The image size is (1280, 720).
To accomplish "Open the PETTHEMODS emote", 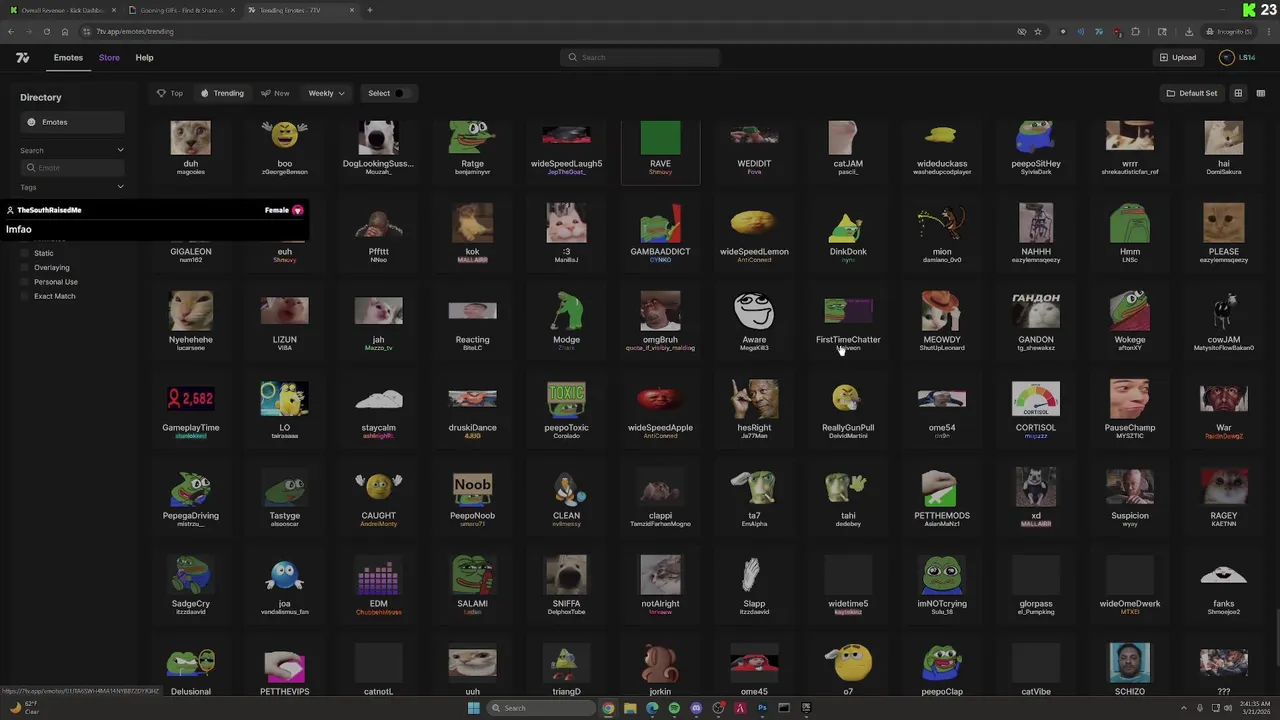I will click(x=942, y=496).
